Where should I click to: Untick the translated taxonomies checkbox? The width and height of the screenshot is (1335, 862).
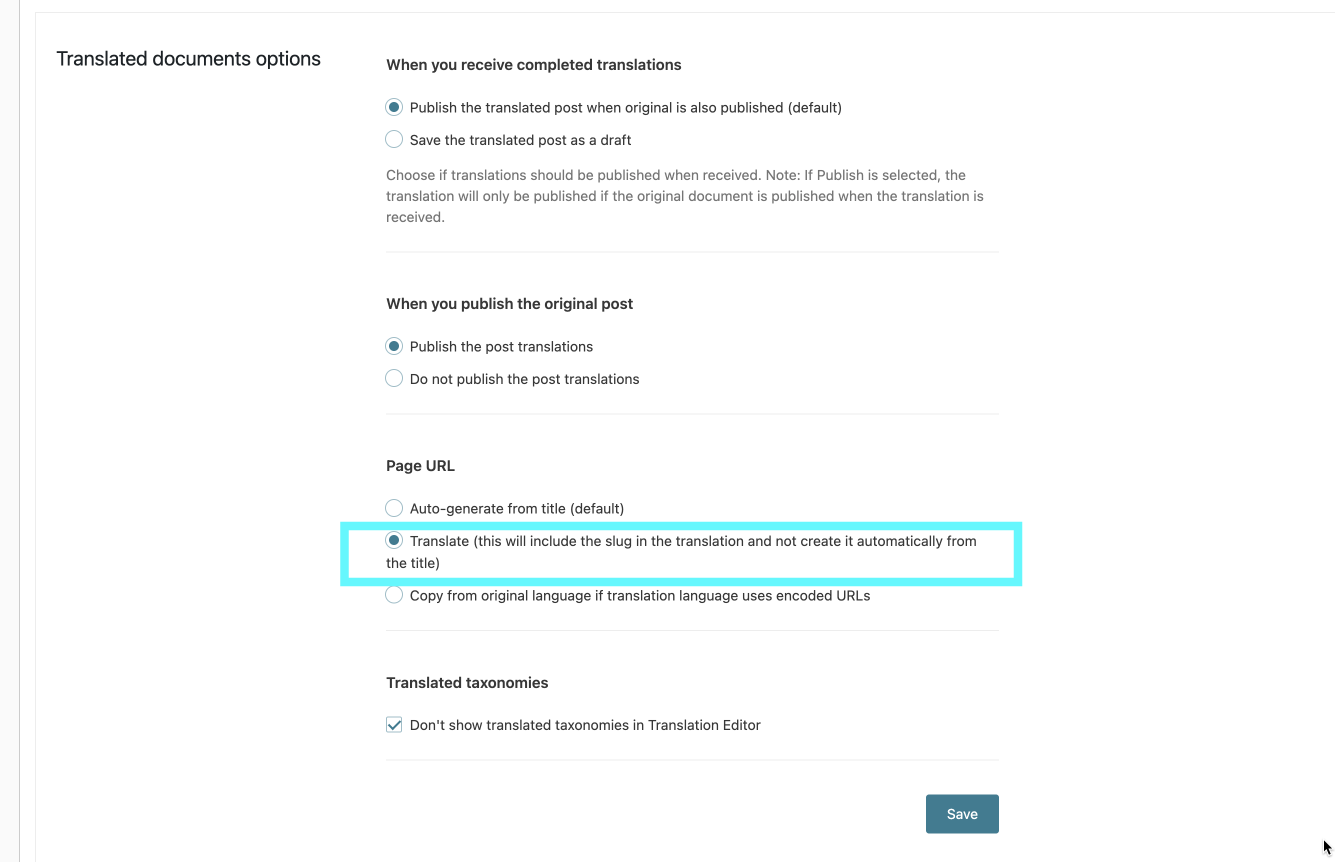point(394,725)
